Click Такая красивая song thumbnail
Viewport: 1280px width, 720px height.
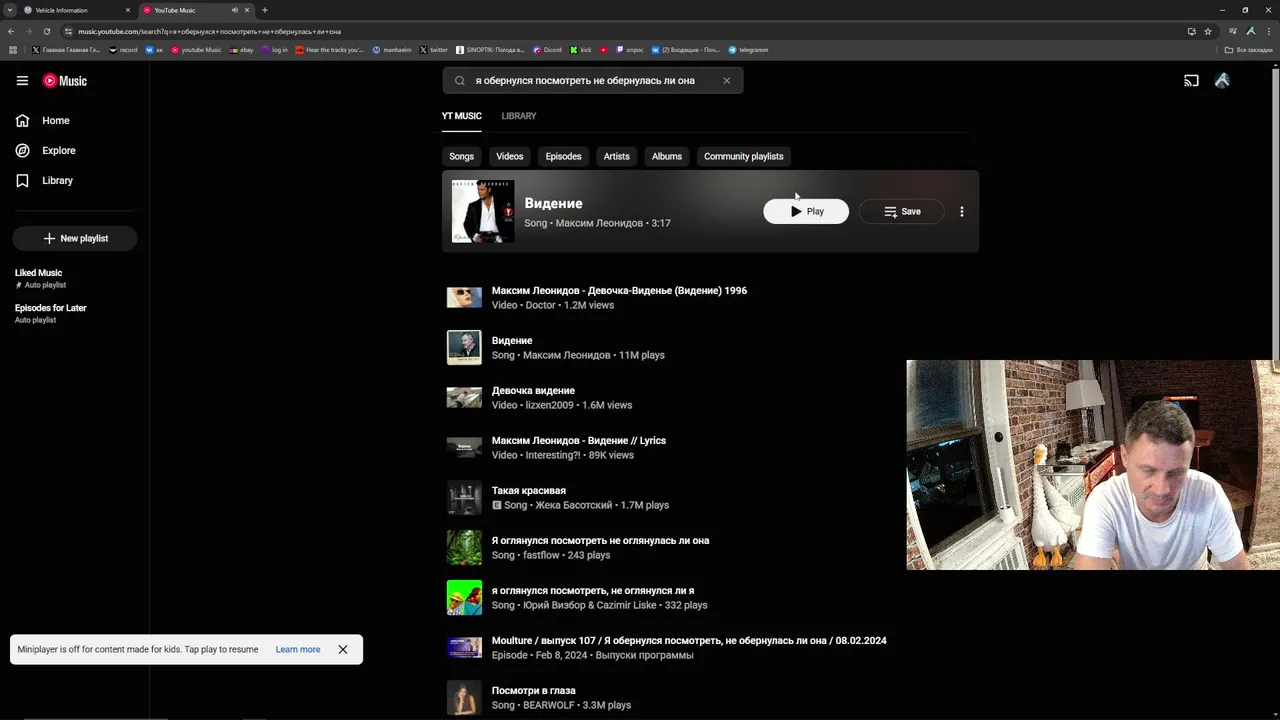point(464,498)
